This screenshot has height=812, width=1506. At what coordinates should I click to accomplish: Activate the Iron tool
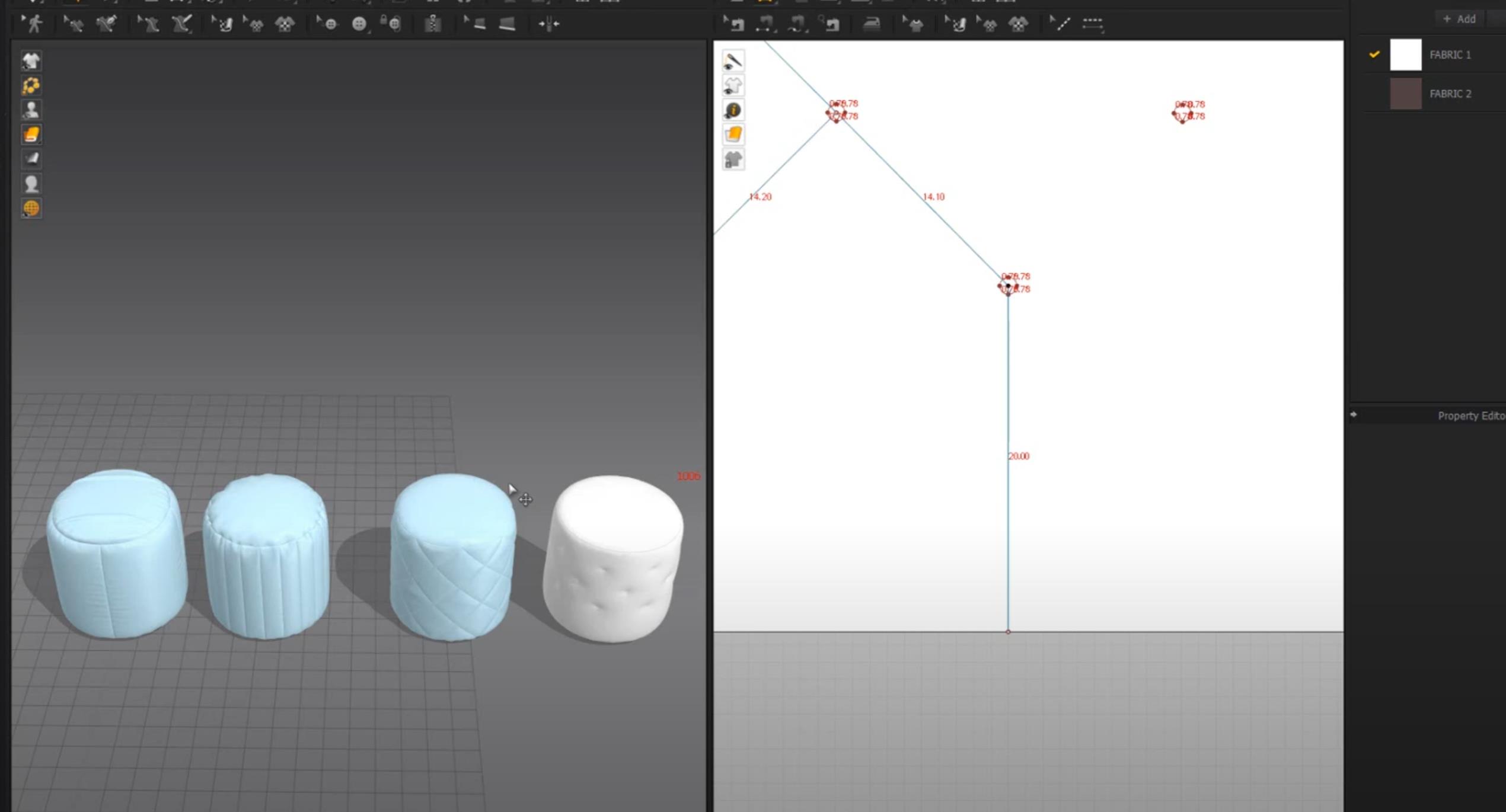click(x=873, y=24)
